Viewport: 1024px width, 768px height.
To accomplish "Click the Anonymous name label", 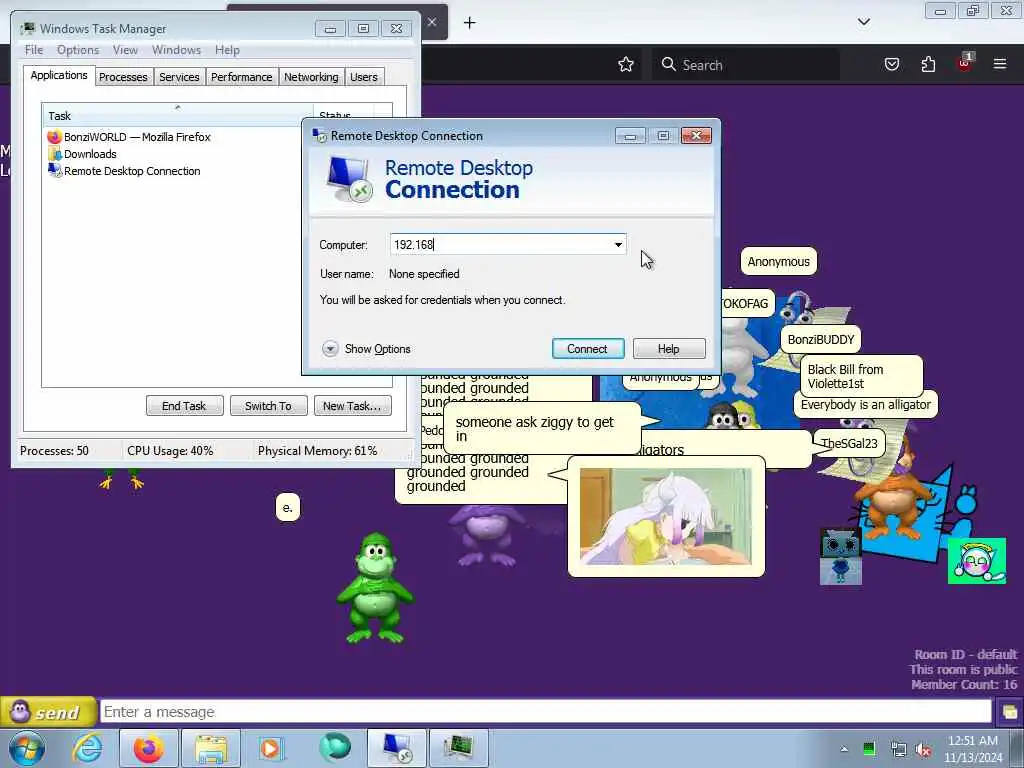I will click(778, 261).
